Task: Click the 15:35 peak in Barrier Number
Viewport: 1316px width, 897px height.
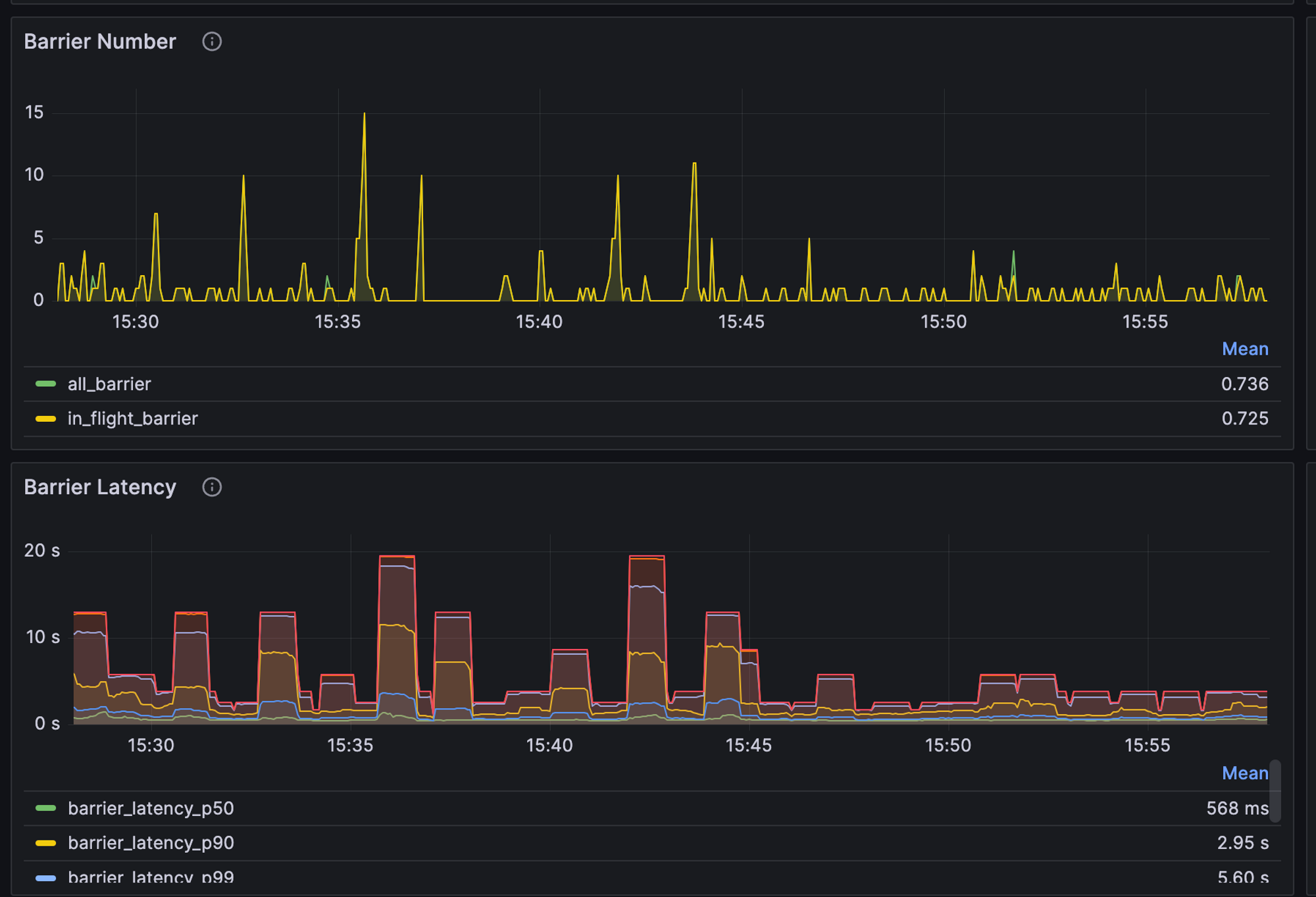Action: pyautogui.click(x=364, y=115)
